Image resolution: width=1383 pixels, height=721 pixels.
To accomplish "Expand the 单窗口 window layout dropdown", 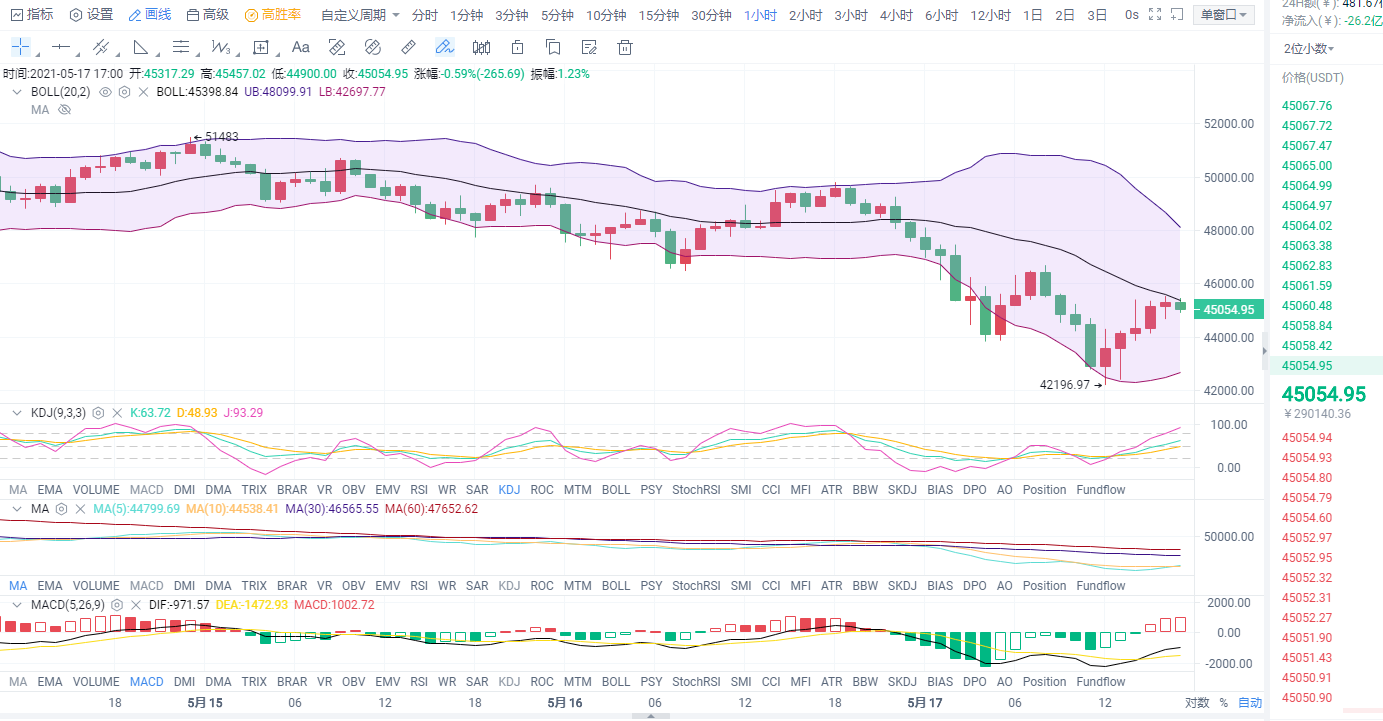I will (x=1225, y=15).
